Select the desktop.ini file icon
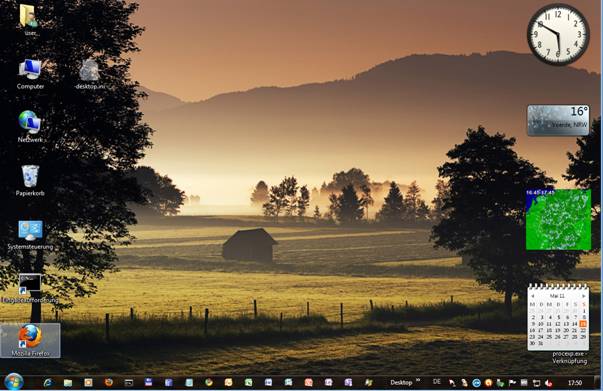Image resolution: width=603 pixels, height=391 pixels. [x=90, y=74]
